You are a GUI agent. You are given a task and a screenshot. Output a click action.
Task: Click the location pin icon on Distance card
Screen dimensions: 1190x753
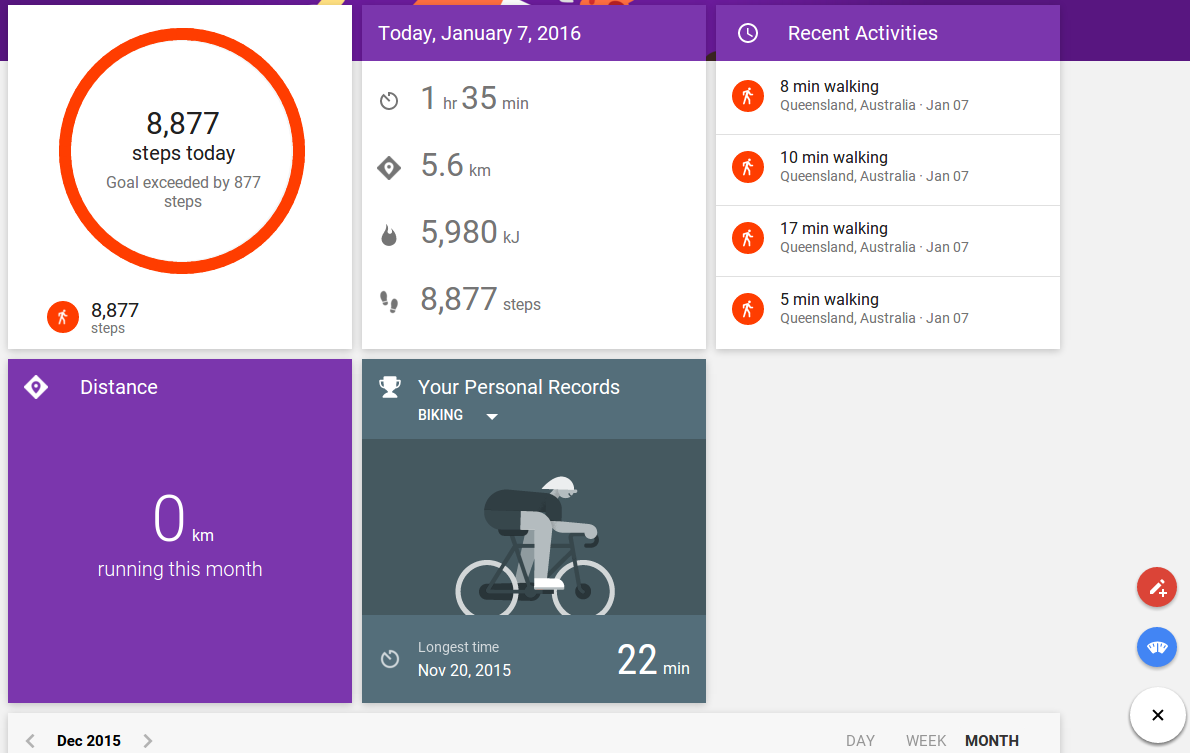click(36, 387)
